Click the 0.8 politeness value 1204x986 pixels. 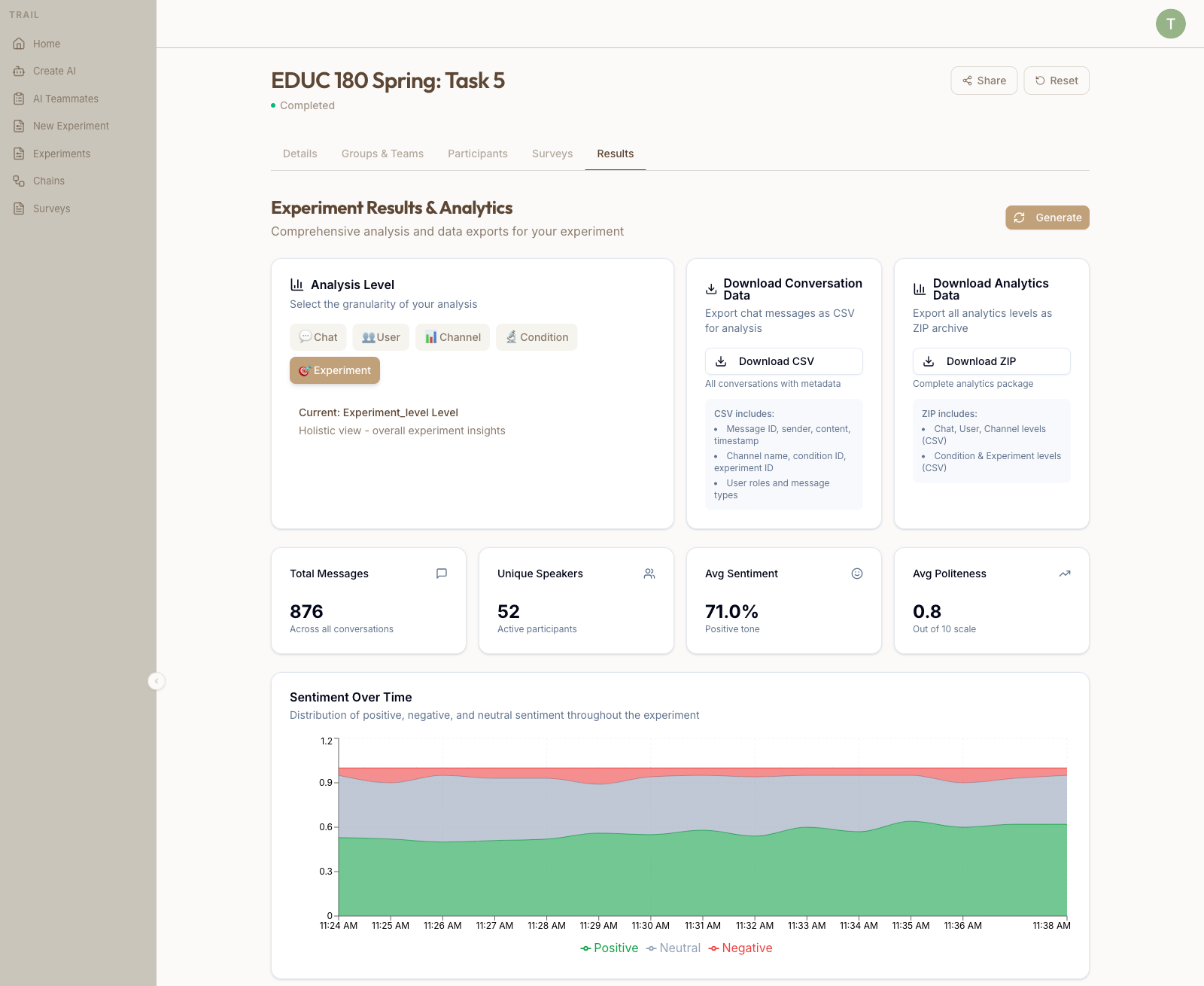[927, 611]
